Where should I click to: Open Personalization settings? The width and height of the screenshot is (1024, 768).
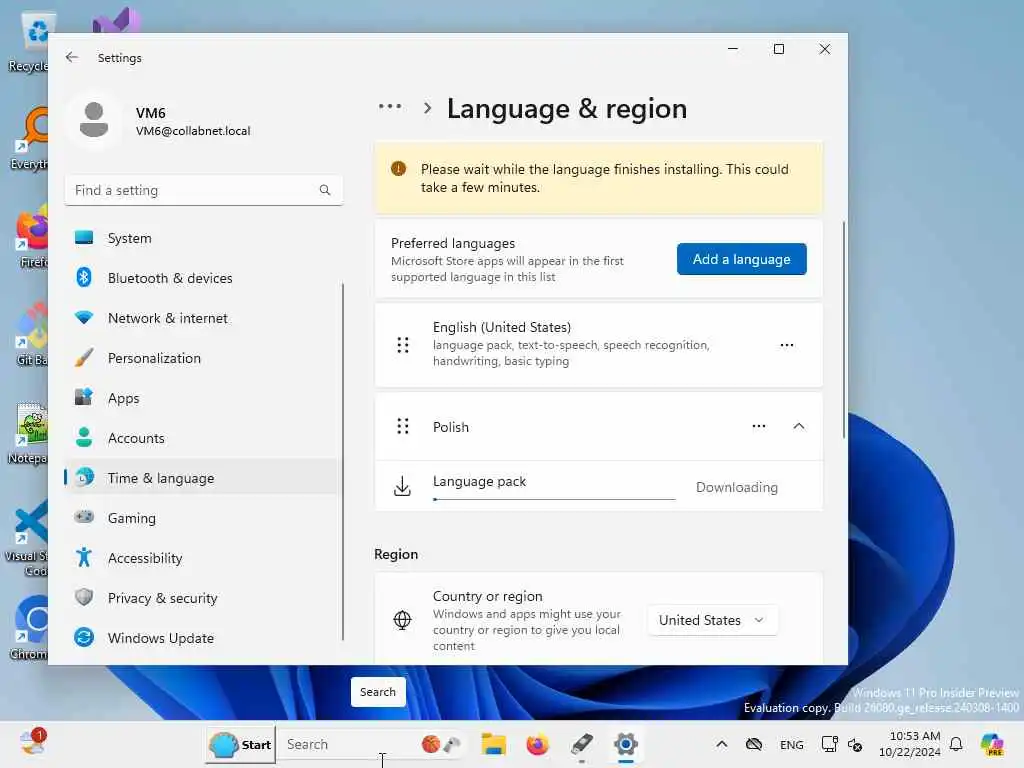coord(203,358)
